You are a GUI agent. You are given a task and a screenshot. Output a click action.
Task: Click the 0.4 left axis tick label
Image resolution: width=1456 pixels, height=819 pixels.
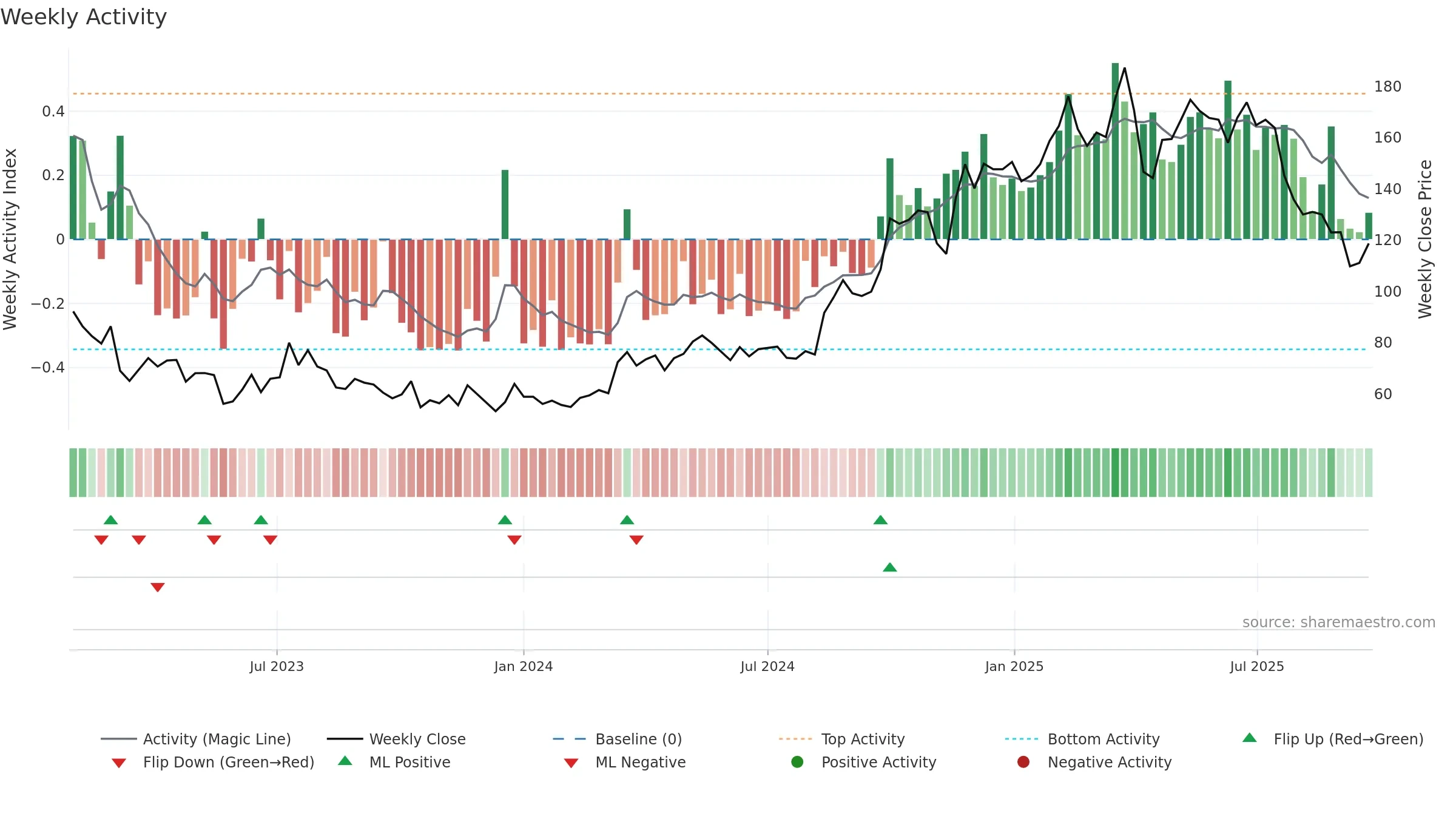coord(53,111)
